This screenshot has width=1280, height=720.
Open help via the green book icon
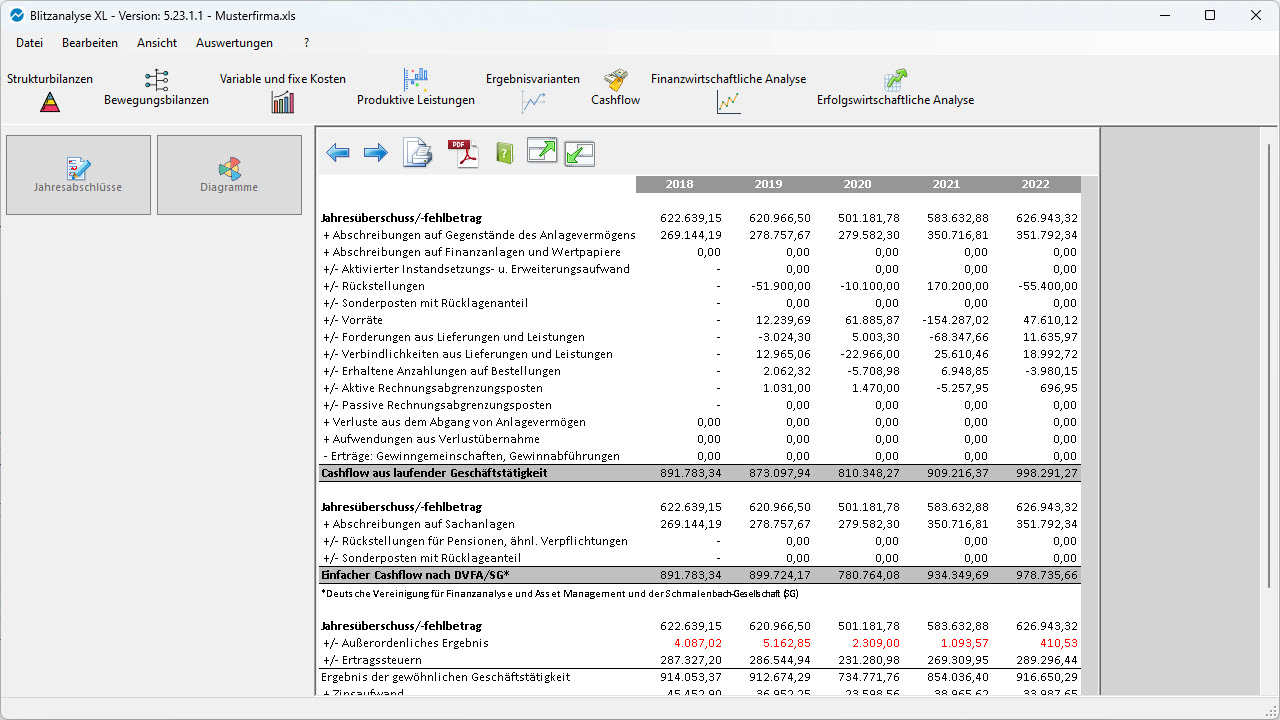[505, 153]
